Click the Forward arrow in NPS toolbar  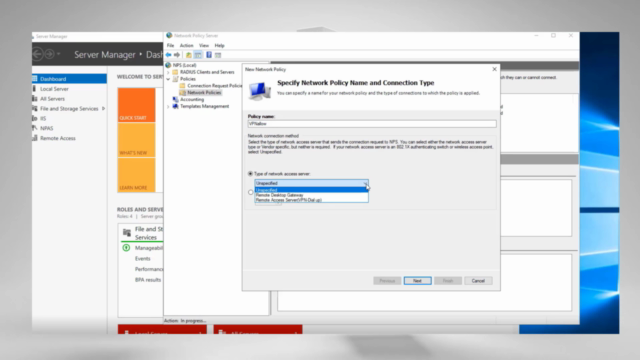(x=177, y=55)
